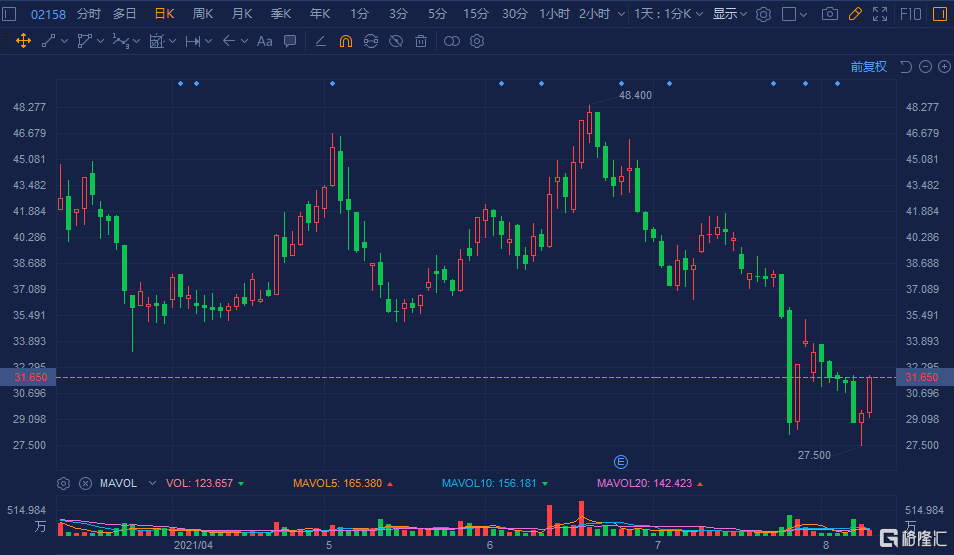This screenshot has width=954, height=555.
Task: Open the MAVOL indicator dropdown
Action: [152, 483]
